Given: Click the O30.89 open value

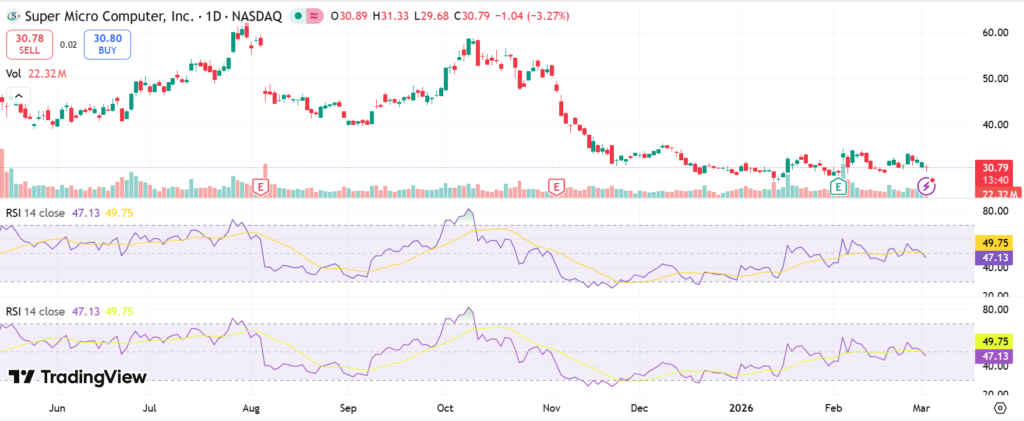Looking at the screenshot, I should point(350,16).
